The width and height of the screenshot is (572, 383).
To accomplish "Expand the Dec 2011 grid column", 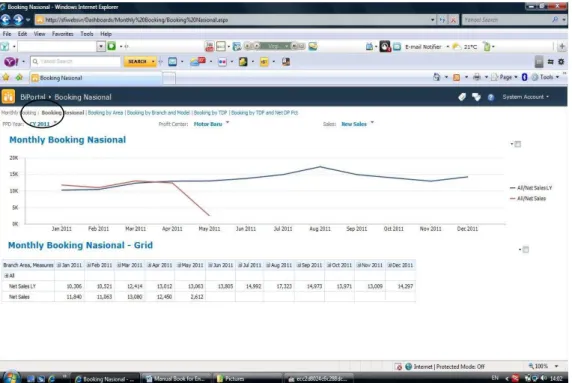I will pos(390,265).
